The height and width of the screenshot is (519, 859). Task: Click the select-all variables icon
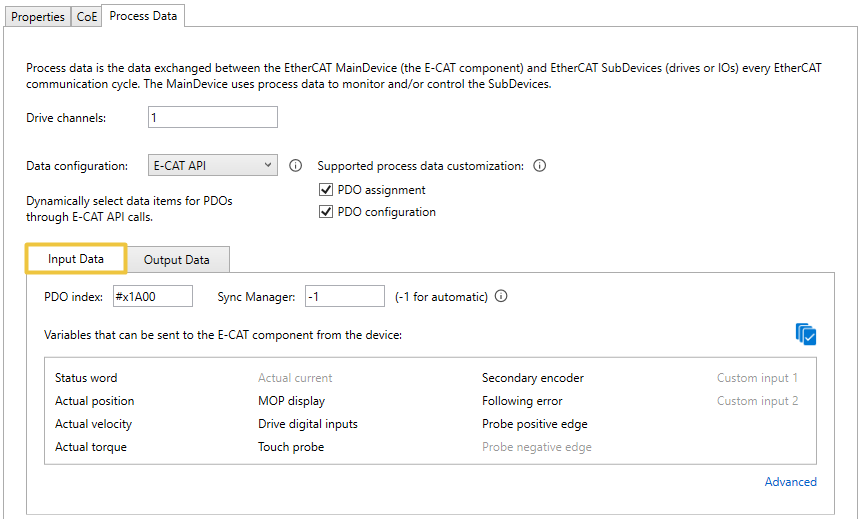click(806, 334)
